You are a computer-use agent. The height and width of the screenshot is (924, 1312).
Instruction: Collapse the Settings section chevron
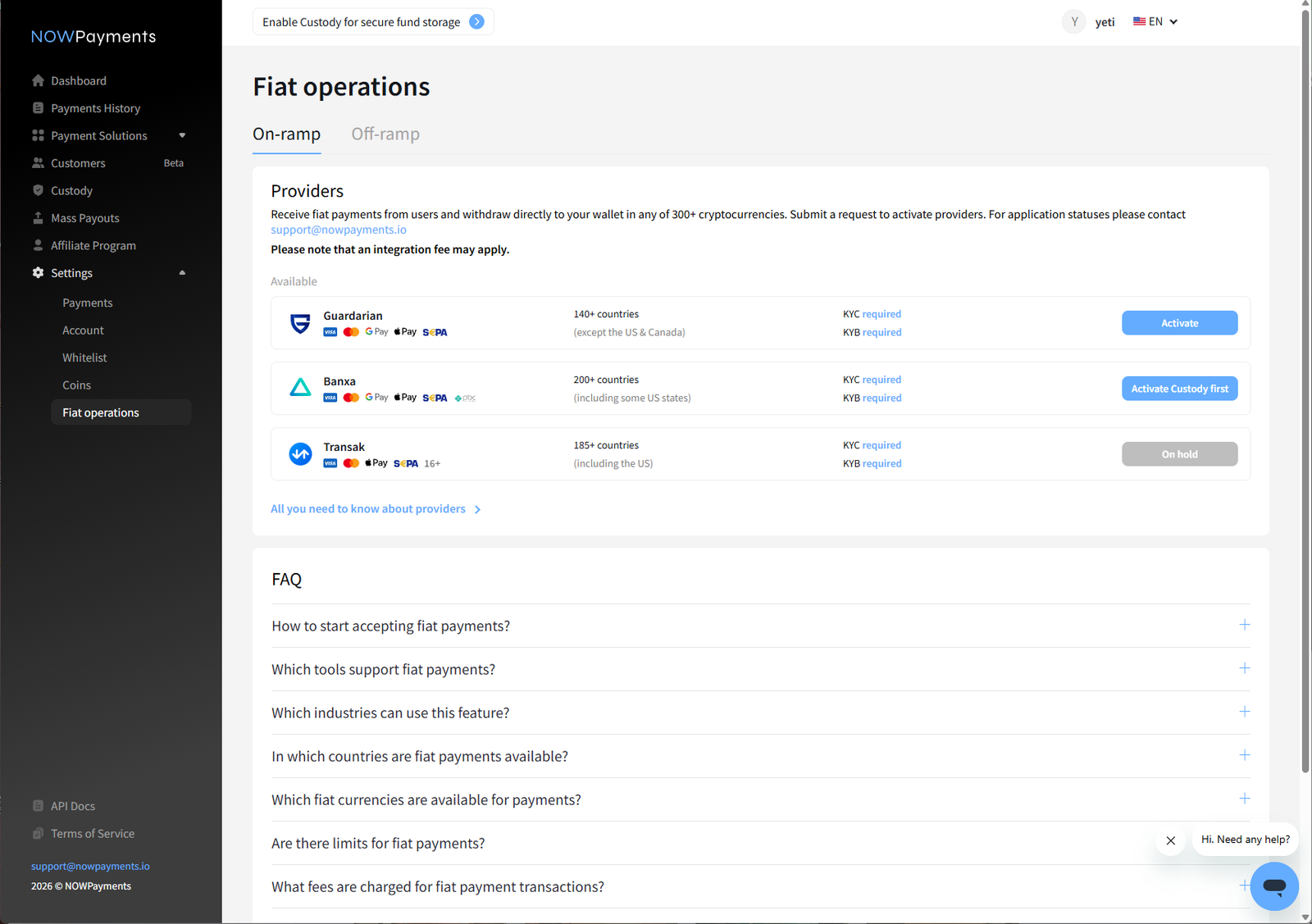point(181,272)
